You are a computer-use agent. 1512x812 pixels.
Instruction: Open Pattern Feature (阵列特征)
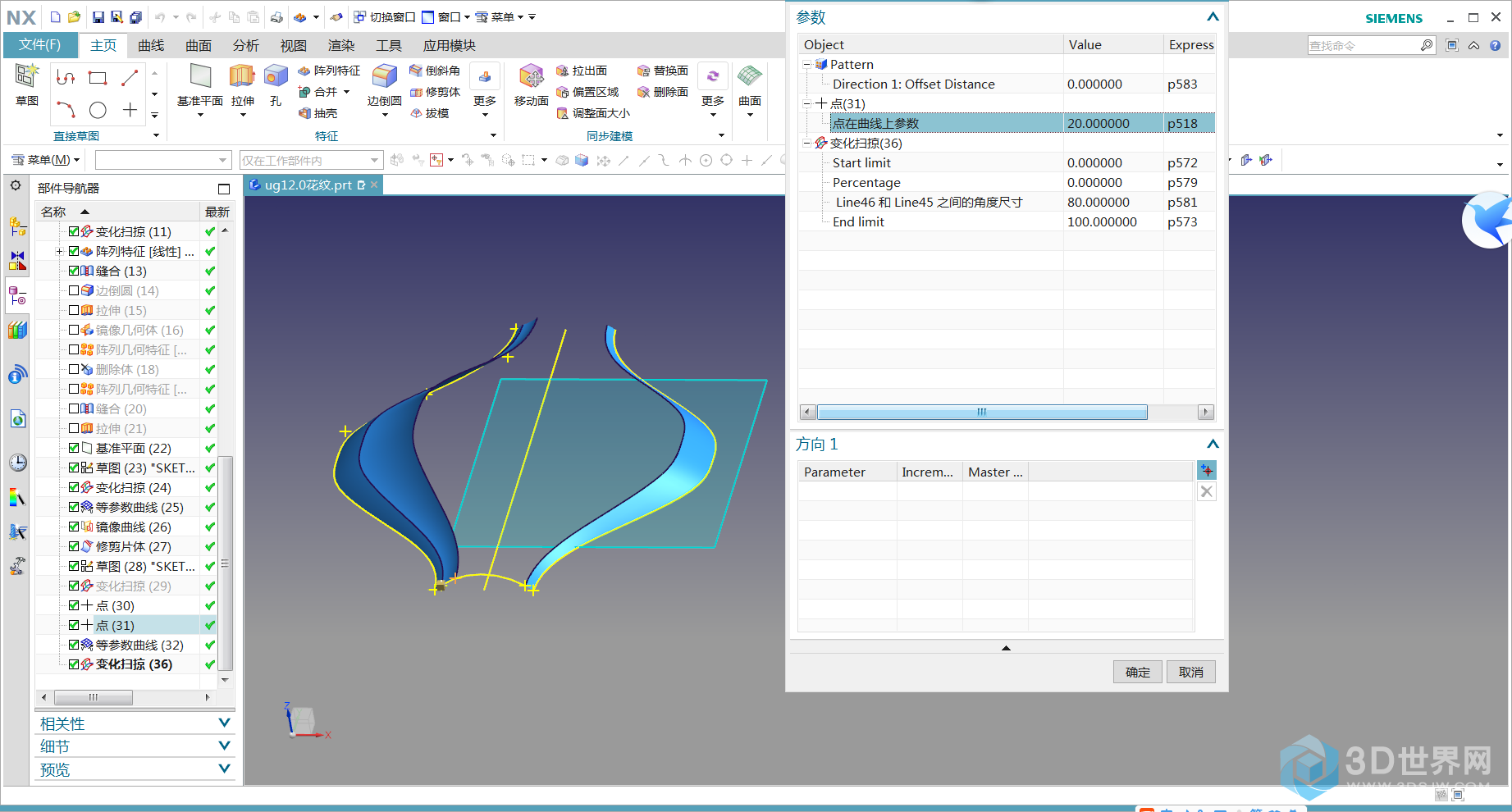click(x=329, y=71)
